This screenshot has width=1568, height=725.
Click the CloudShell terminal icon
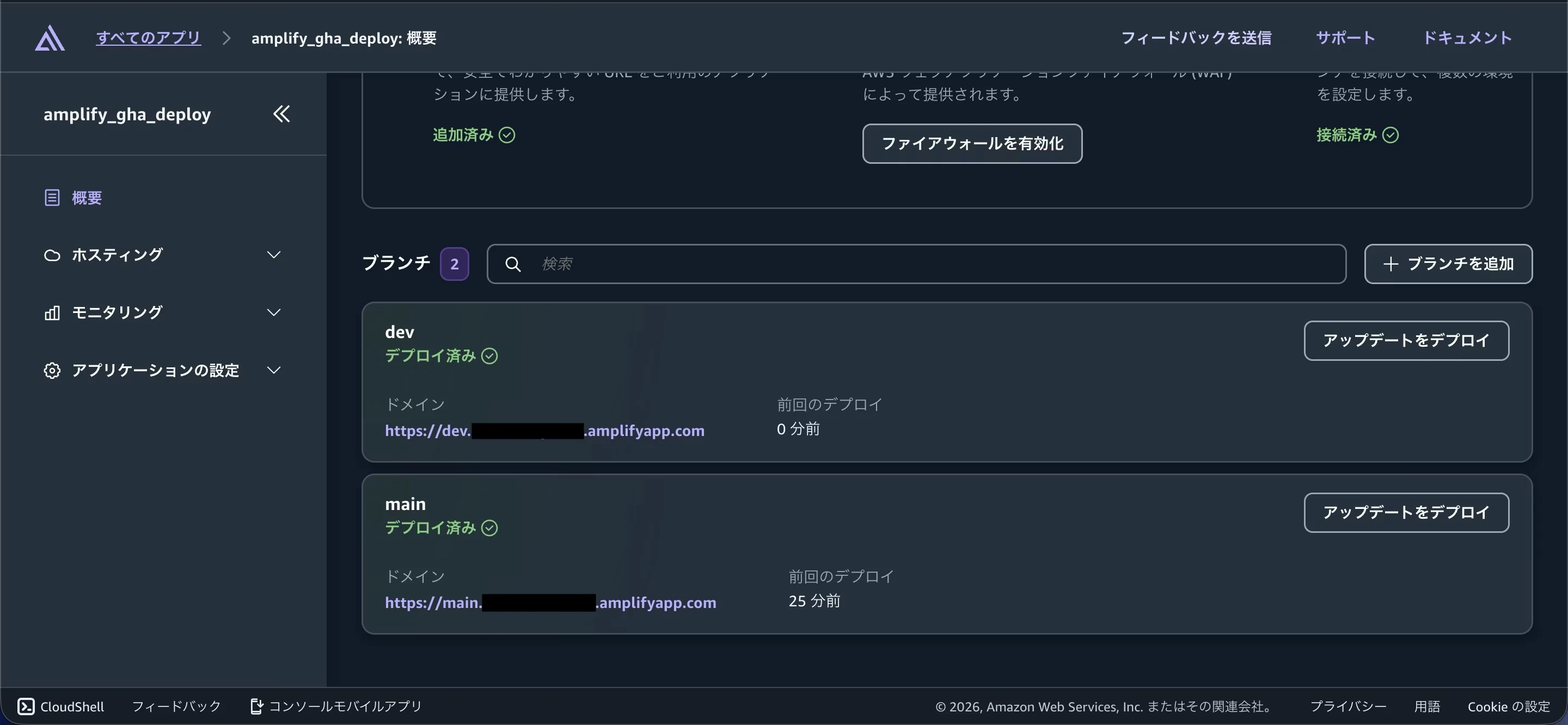coord(26,706)
